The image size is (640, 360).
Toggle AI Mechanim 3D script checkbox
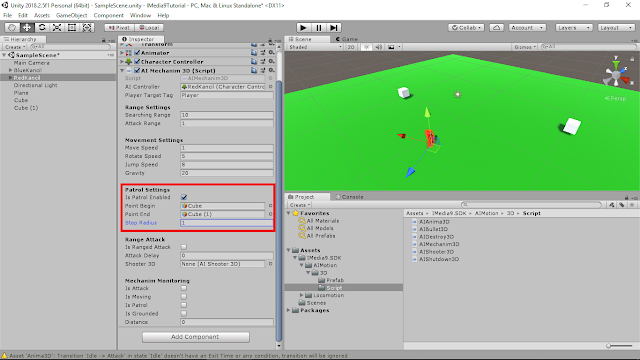click(x=137, y=70)
